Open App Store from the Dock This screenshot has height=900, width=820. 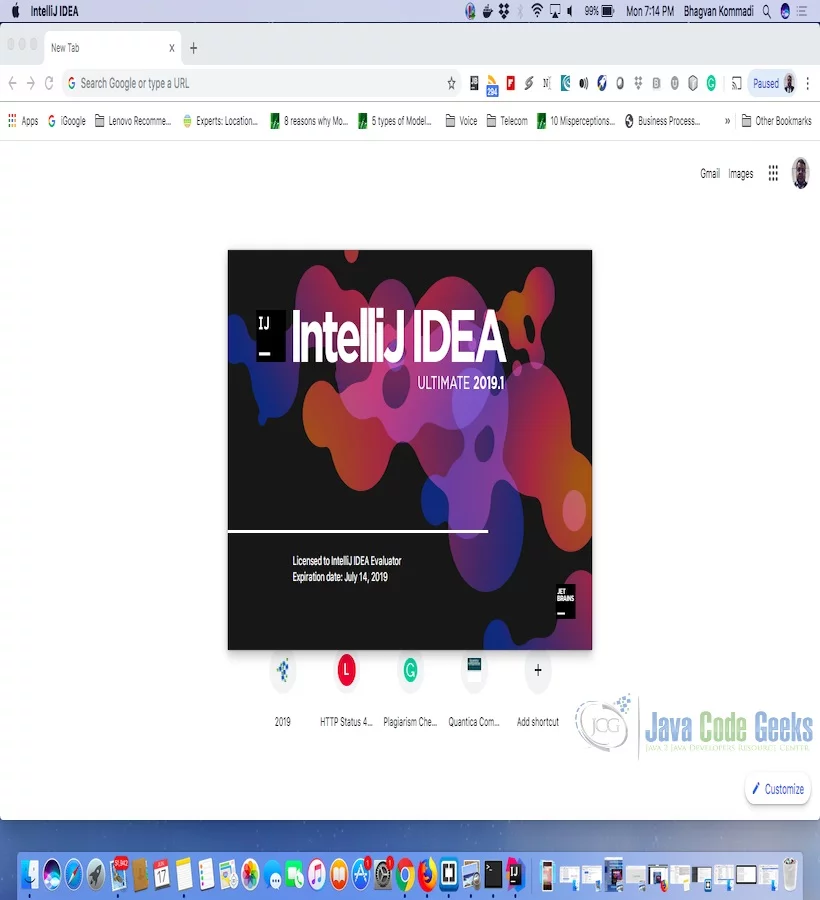361,874
